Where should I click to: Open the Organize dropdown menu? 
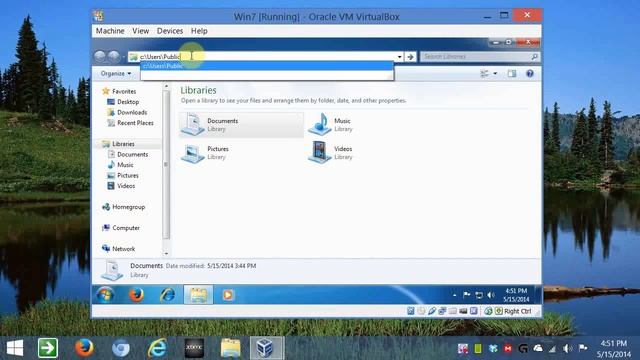116,73
